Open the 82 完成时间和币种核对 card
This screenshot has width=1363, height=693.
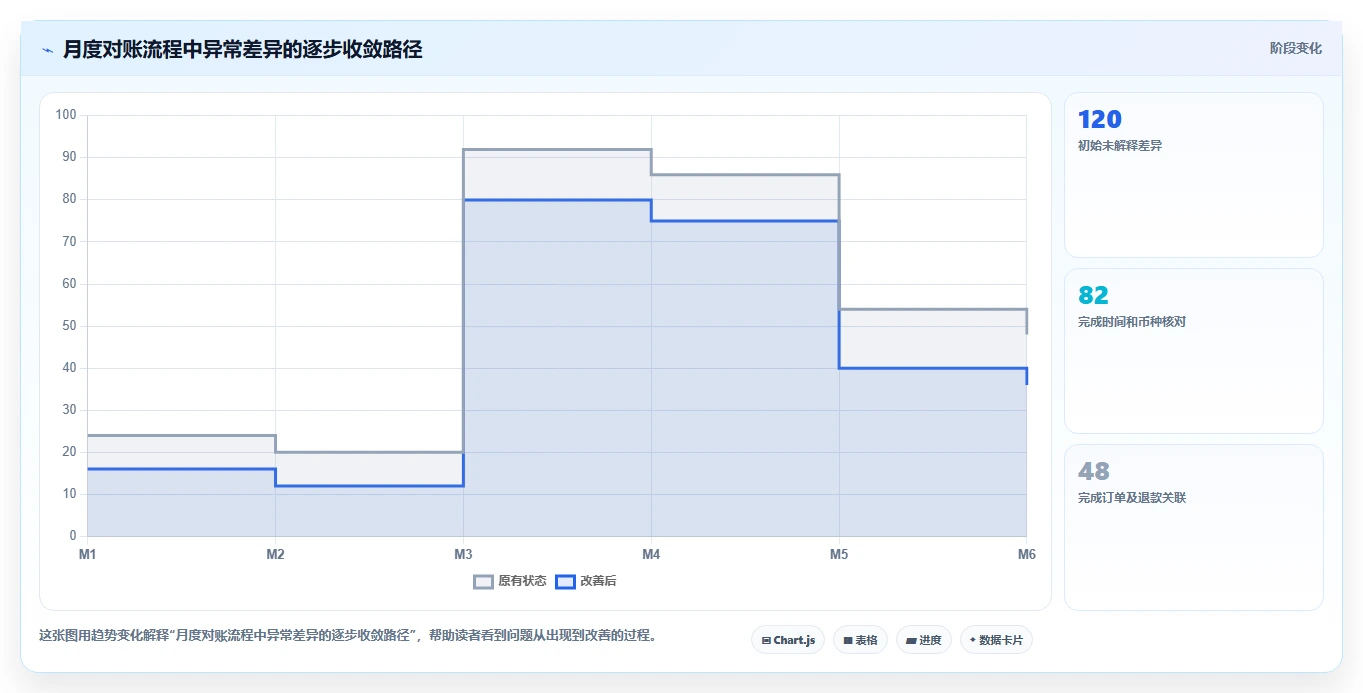(x=1193, y=351)
